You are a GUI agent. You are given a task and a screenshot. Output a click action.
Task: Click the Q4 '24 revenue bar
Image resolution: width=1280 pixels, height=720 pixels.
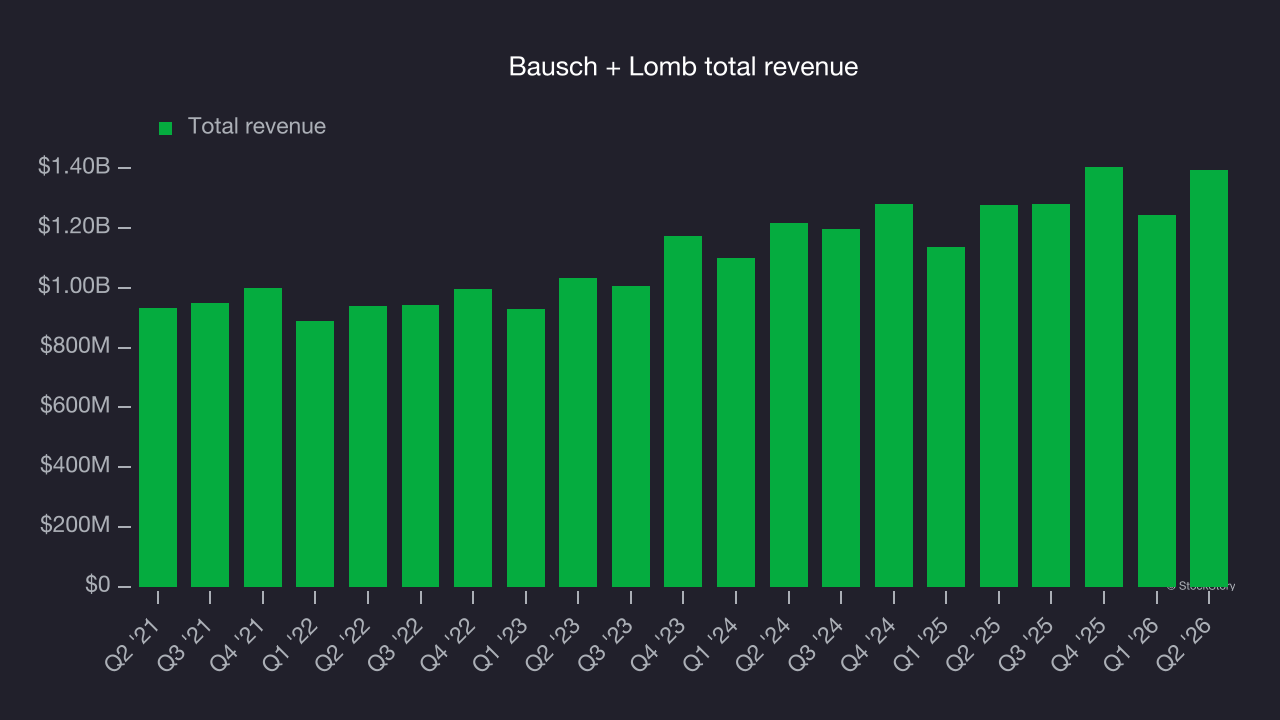894,395
